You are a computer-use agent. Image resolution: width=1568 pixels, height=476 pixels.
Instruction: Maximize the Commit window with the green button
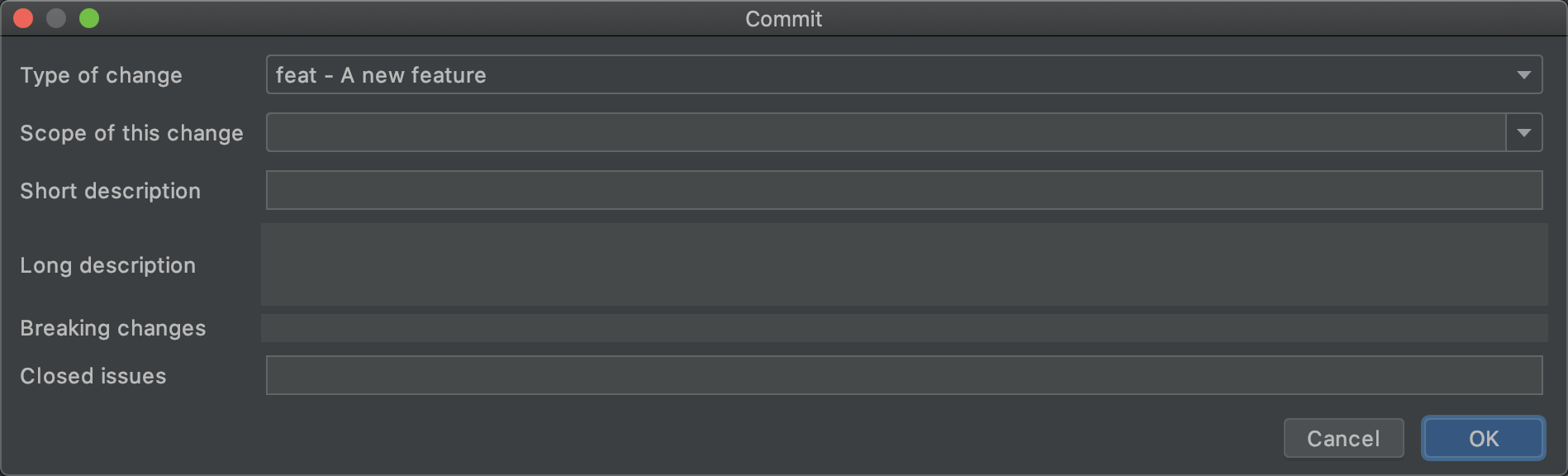(x=89, y=18)
